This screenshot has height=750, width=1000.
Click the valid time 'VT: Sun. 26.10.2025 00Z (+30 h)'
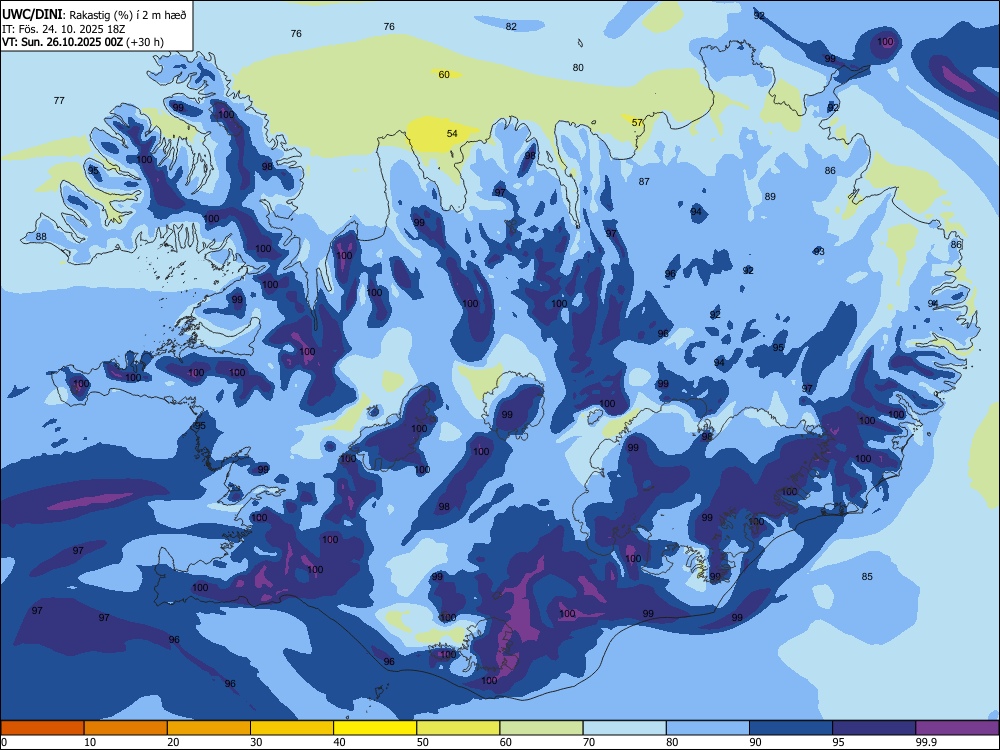pyautogui.click(x=83, y=42)
